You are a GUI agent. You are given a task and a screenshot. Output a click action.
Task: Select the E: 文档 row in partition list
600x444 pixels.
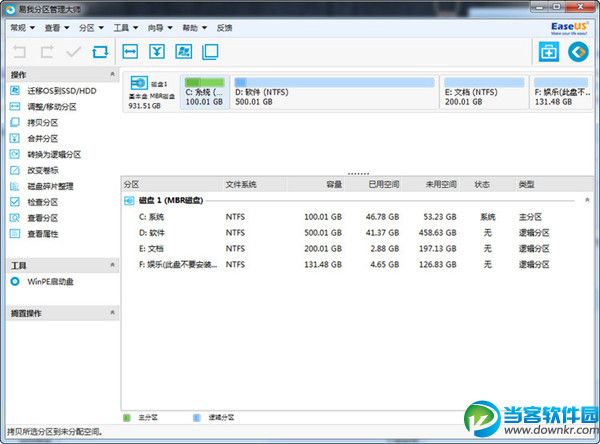click(x=356, y=248)
